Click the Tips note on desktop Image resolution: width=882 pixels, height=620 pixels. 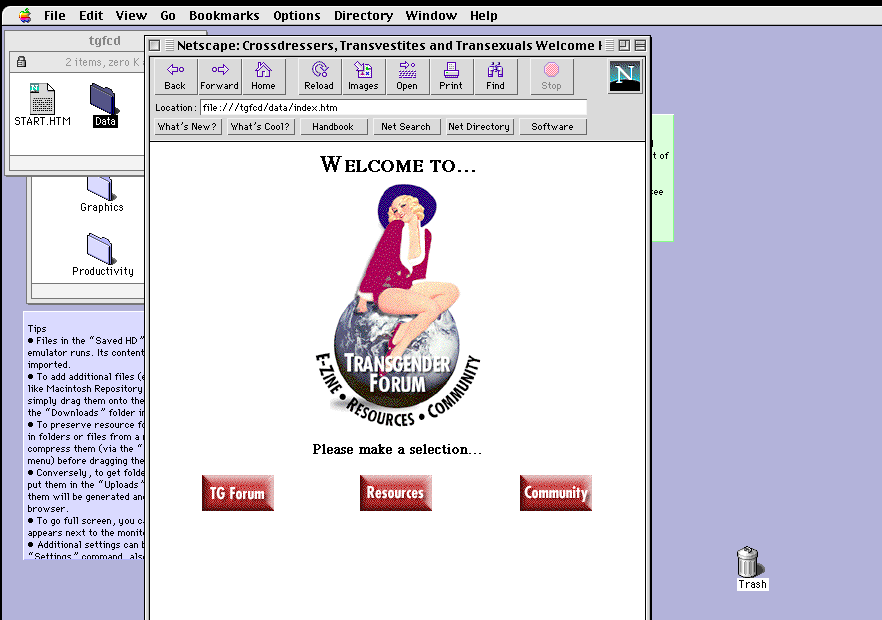[84, 436]
